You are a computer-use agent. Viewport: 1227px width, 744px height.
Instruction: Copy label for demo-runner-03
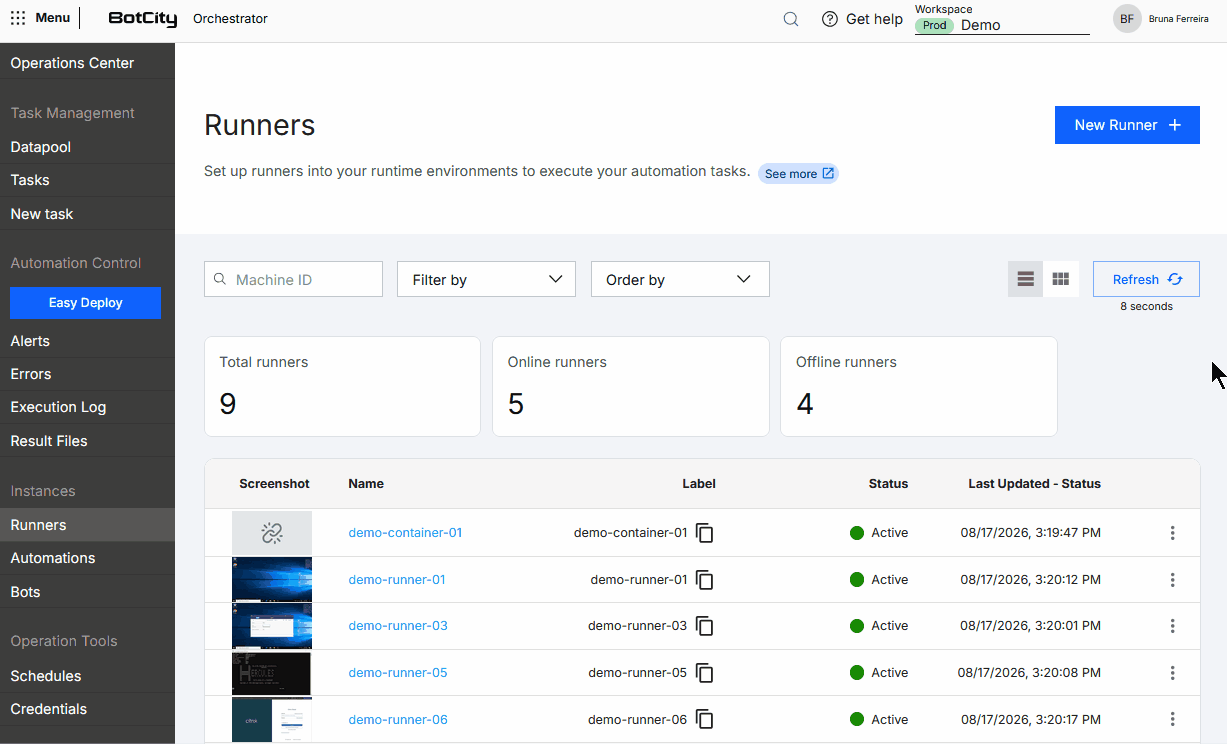click(705, 626)
